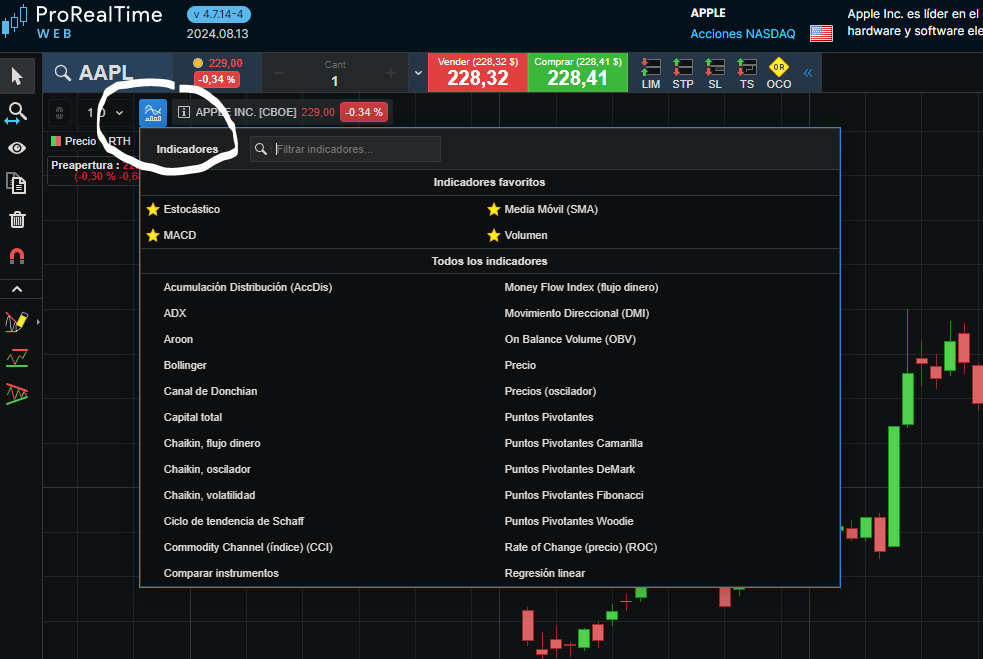This screenshot has width=983, height=659.
Task: Toggle drawings visibility with eye icon
Action: 17,148
